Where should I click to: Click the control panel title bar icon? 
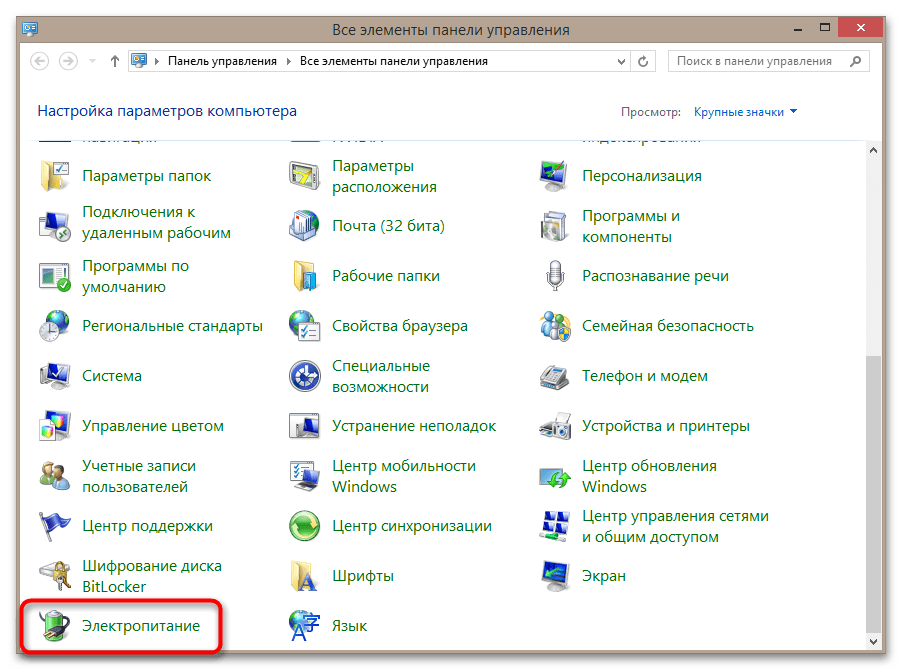point(30,28)
